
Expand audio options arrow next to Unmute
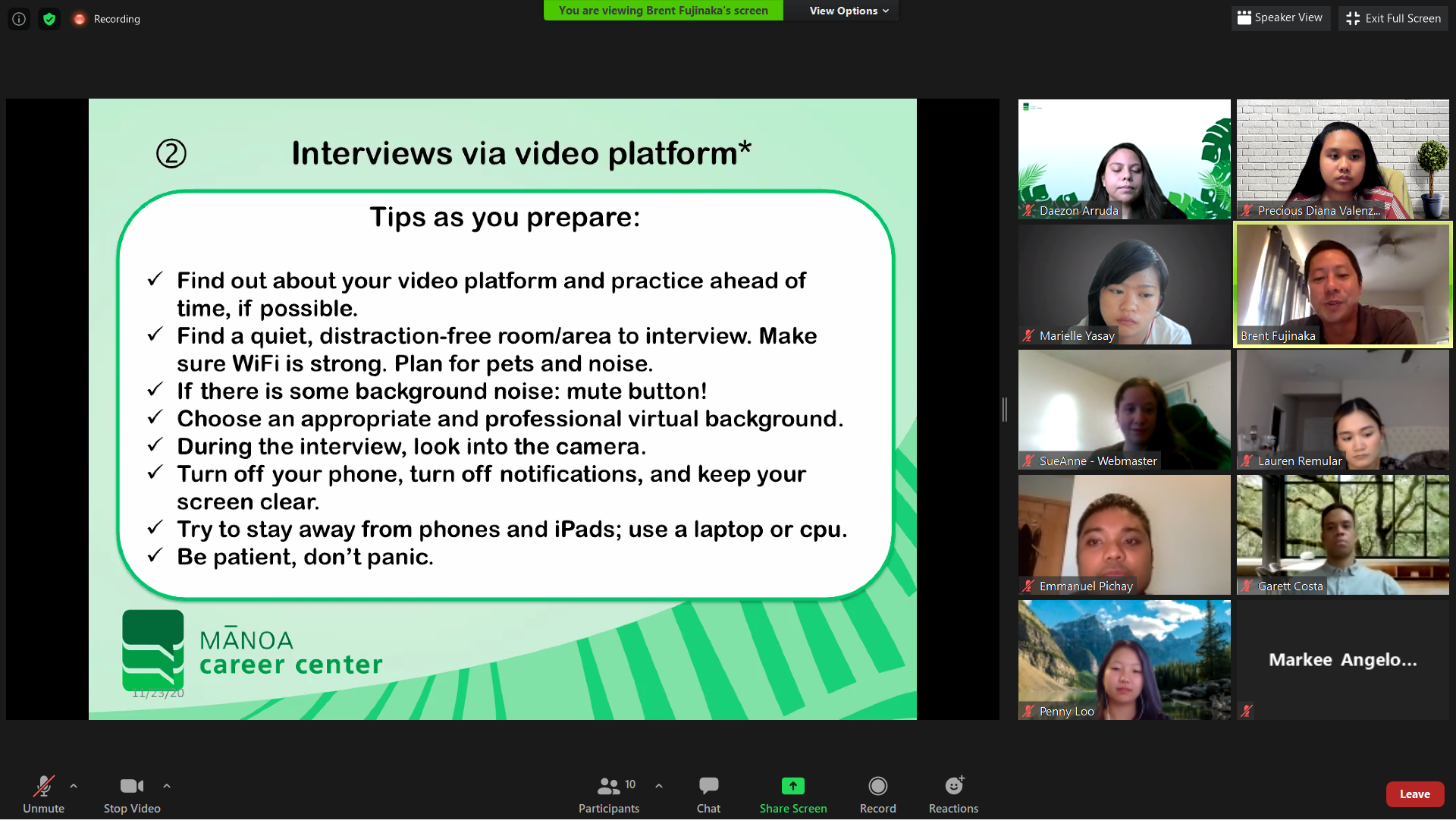74,786
